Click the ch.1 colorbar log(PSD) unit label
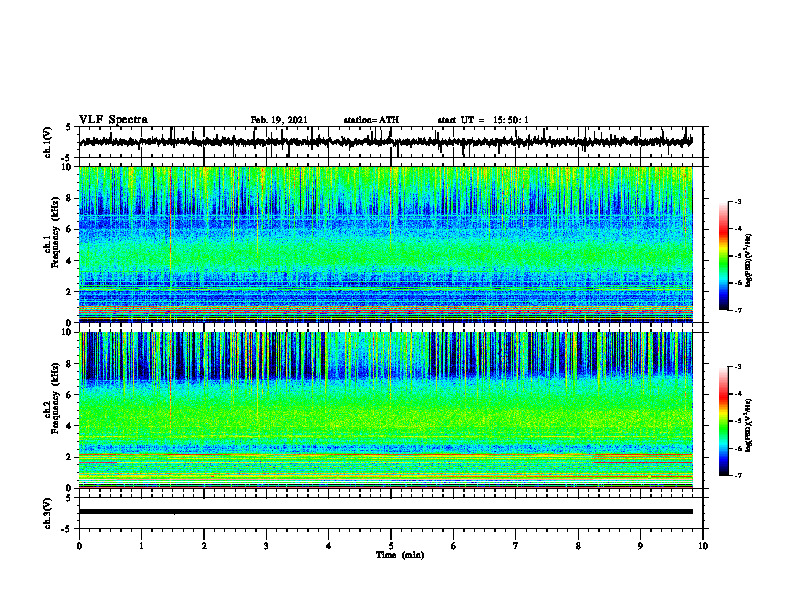The height and width of the screenshot is (612, 792). tap(749, 261)
